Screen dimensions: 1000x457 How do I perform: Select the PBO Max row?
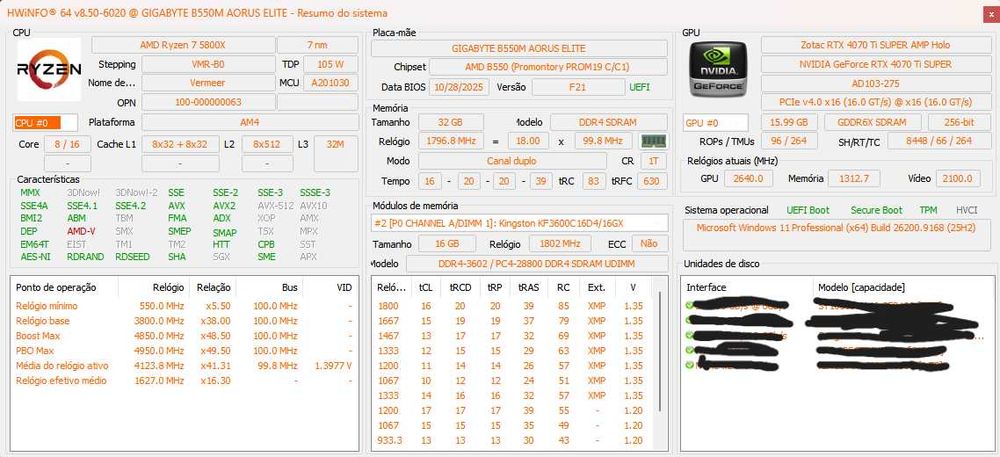[184, 351]
